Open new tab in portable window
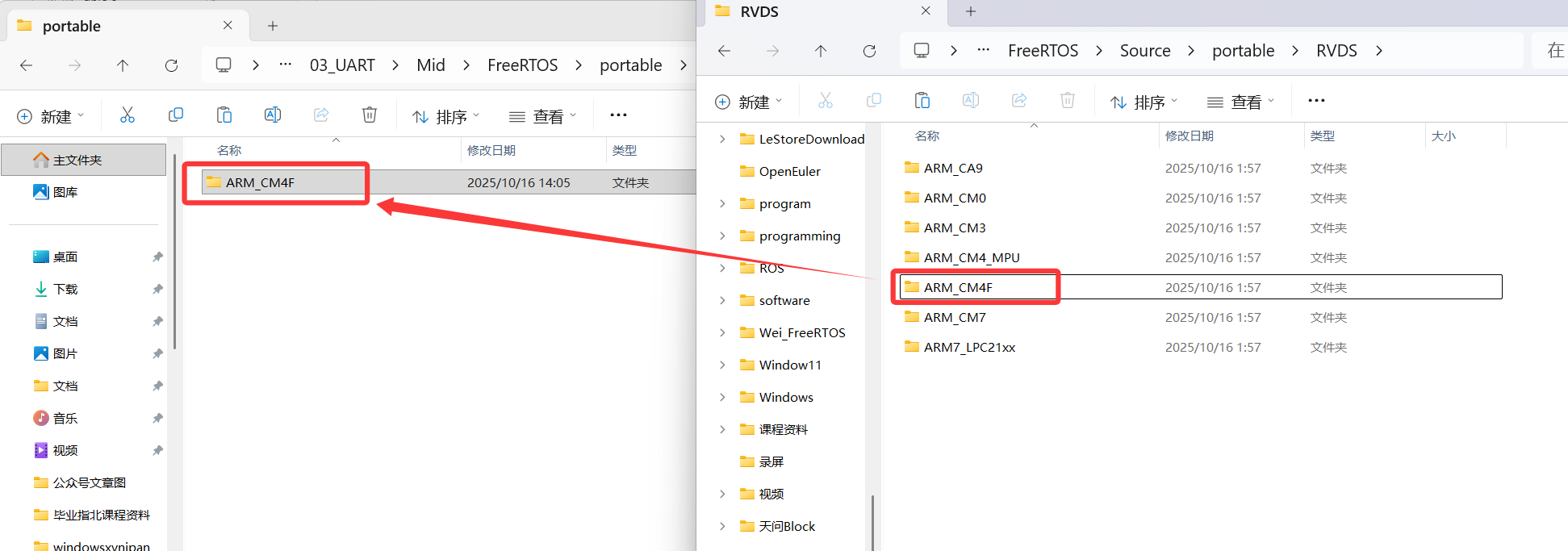Image resolution: width=1568 pixels, height=551 pixels. pyautogui.click(x=273, y=26)
